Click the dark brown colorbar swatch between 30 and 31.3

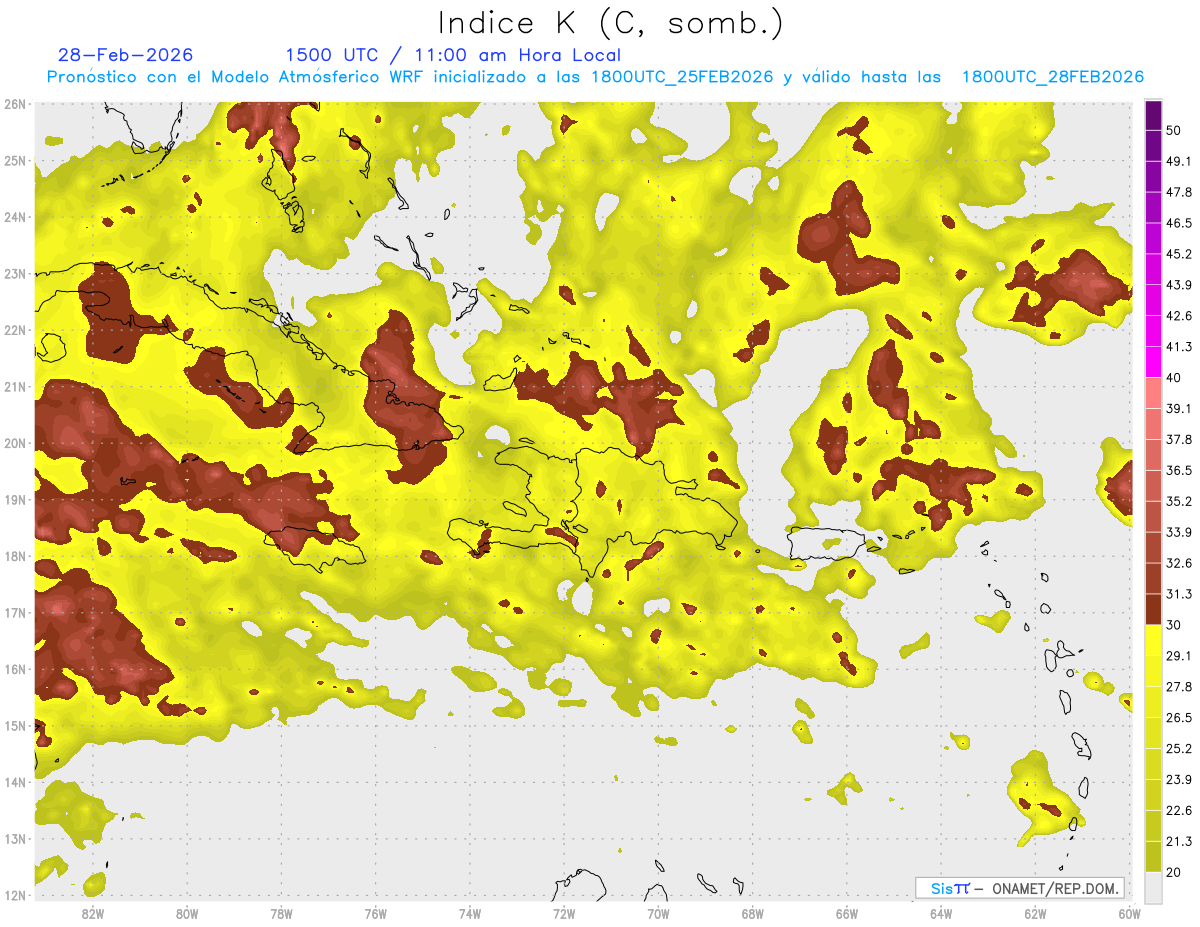[x=1153, y=609]
